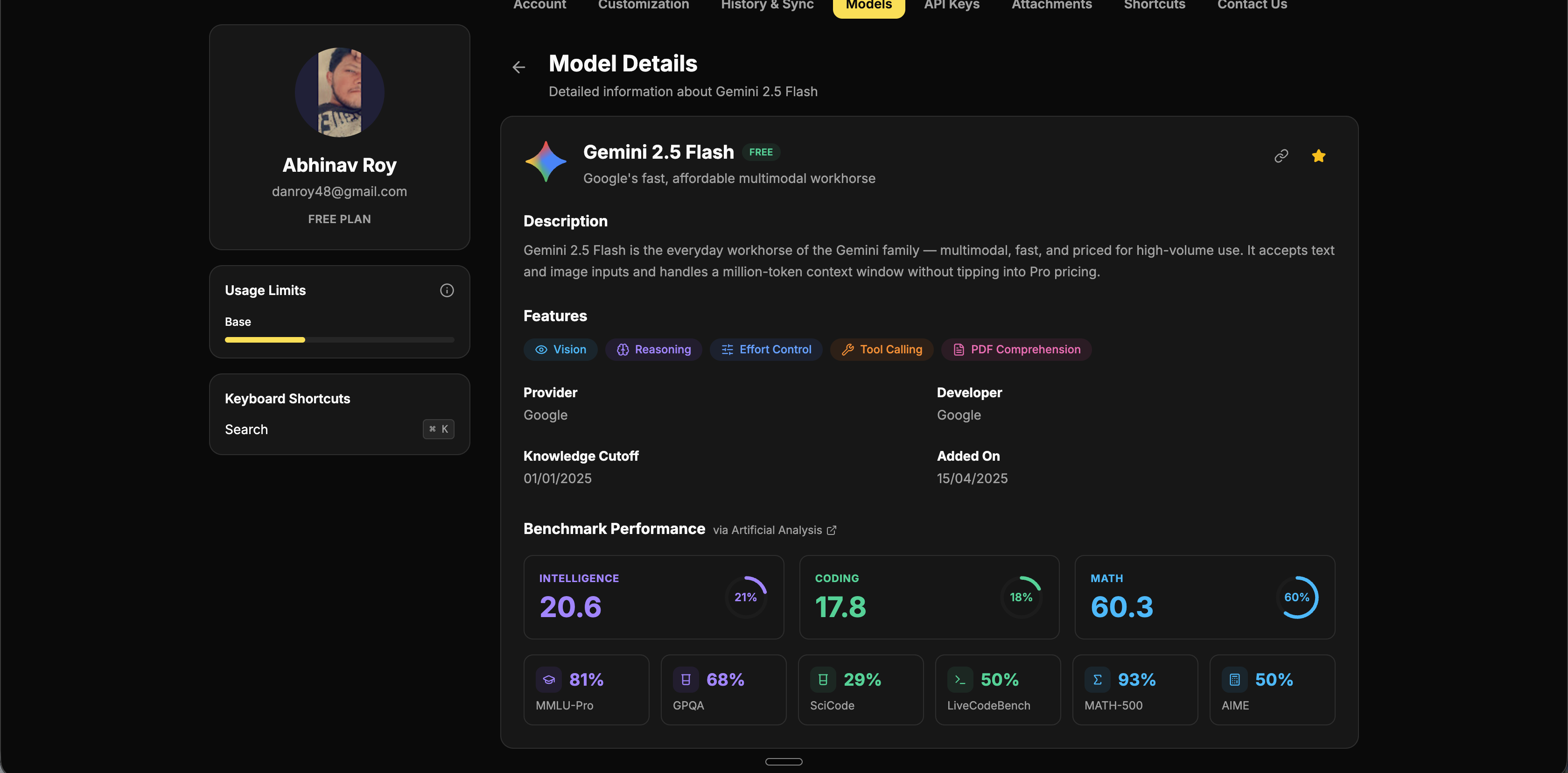This screenshot has width=1568, height=773.
Task: Click the FREE PLAN label
Action: [339, 219]
